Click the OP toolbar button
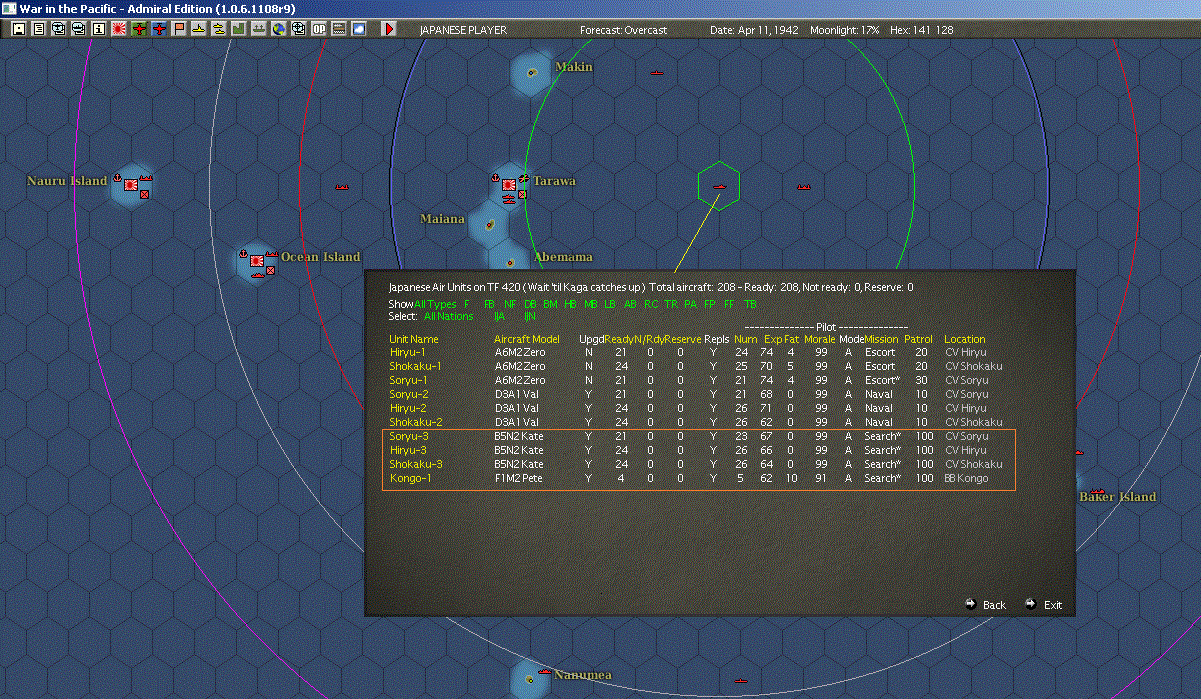Screen dimensions: 1201x699 point(319,30)
